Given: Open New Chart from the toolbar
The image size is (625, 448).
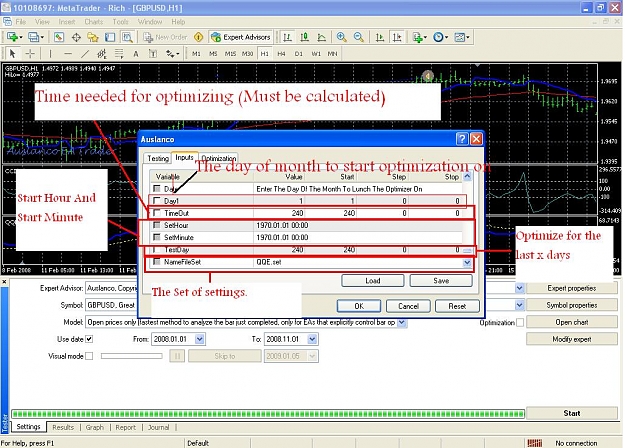Looking at the screenshot, I should (14, 37).
